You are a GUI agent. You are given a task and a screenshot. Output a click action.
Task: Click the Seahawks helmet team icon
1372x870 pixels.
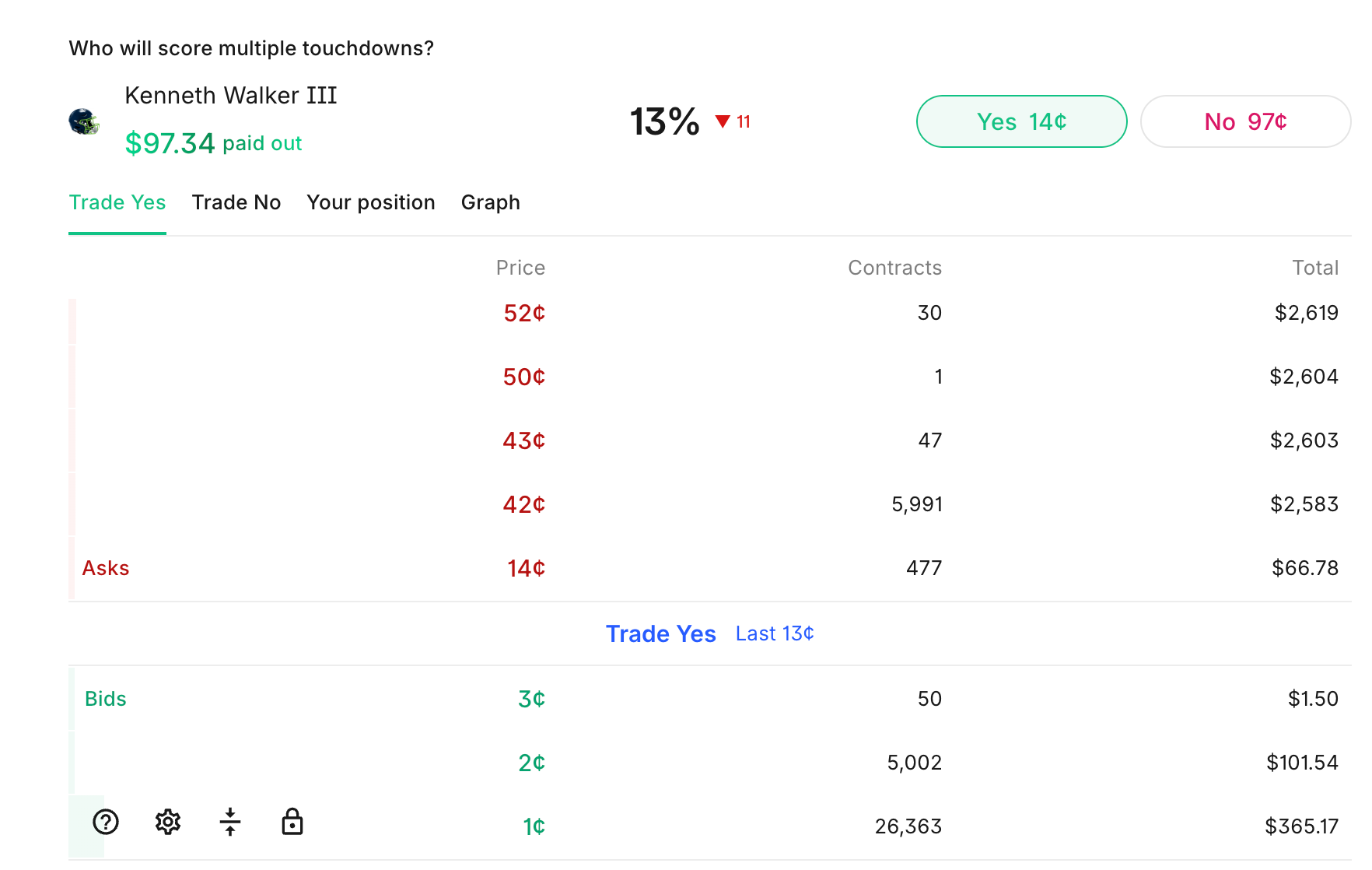pyautogui.click(x=84, y=122)
